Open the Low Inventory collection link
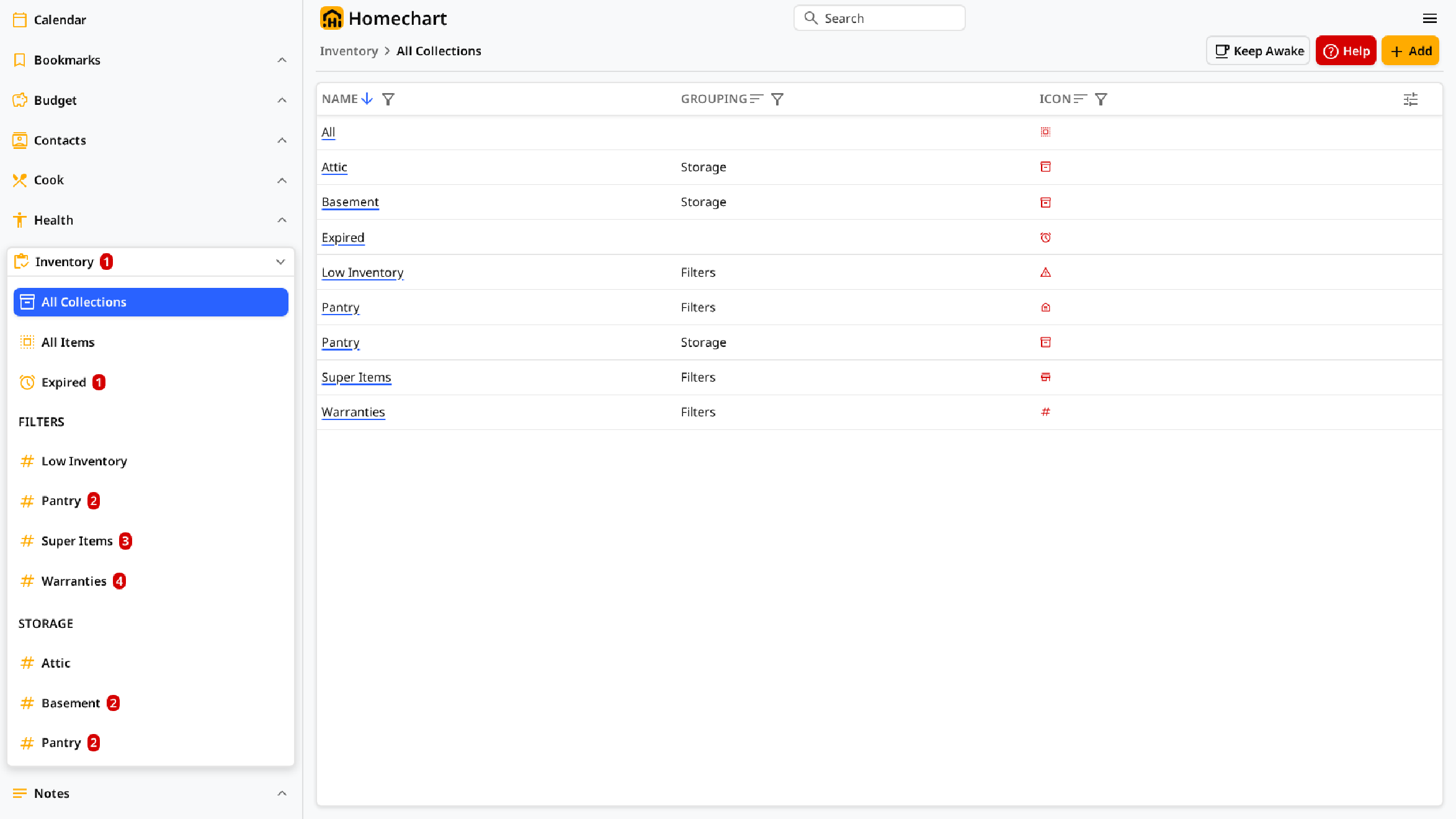The width and height of the screenshot is (1456, 819). pyautogui.click(x=362, y=272)
